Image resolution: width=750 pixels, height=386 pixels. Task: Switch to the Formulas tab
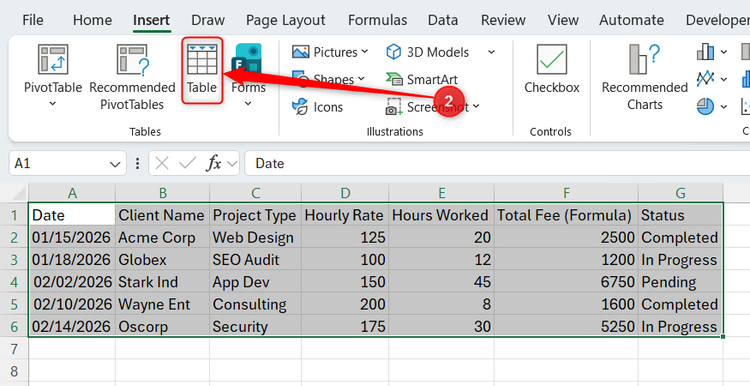377,20
